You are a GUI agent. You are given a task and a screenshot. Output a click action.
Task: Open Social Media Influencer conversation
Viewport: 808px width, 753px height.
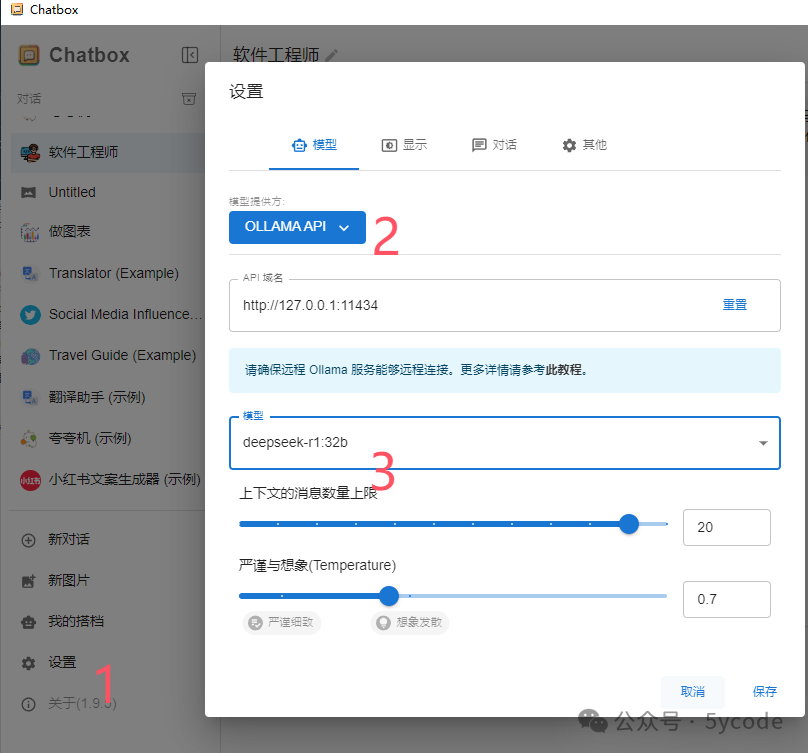pos(107,314)
